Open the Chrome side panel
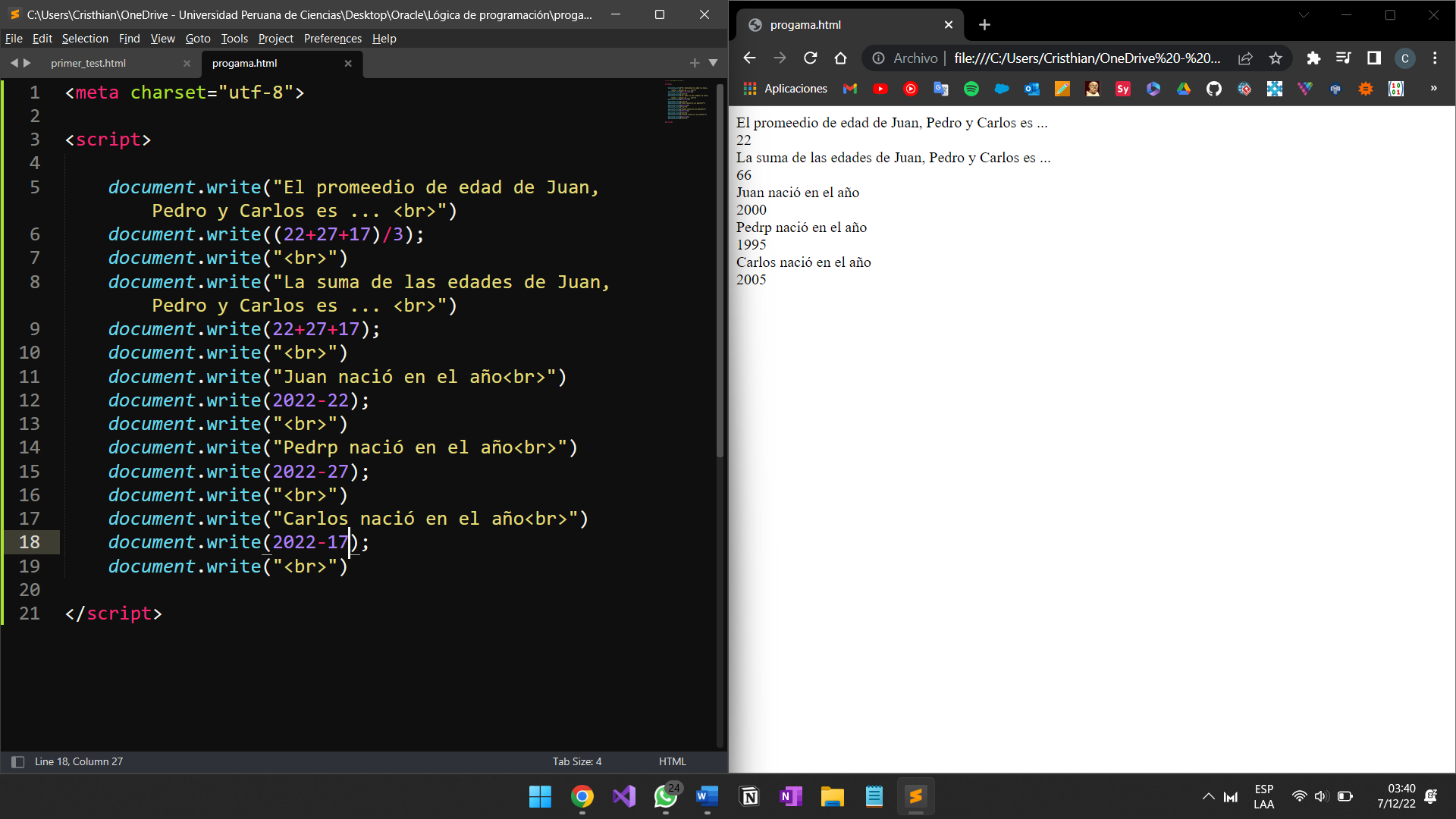The width and height of the screenshot is (1456, 819). coord(1374,58)
